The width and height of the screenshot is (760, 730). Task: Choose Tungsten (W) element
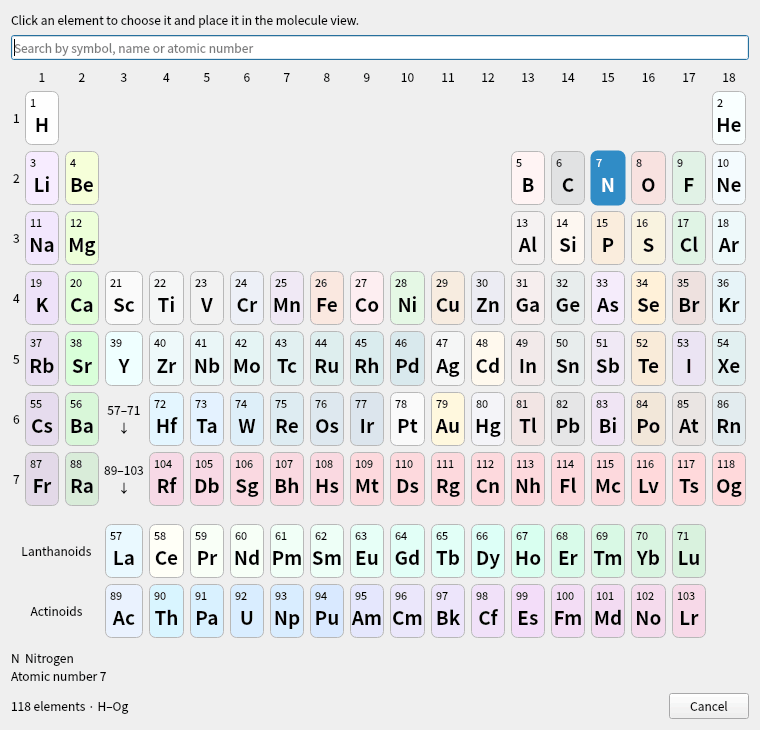[x=247, y=419]
